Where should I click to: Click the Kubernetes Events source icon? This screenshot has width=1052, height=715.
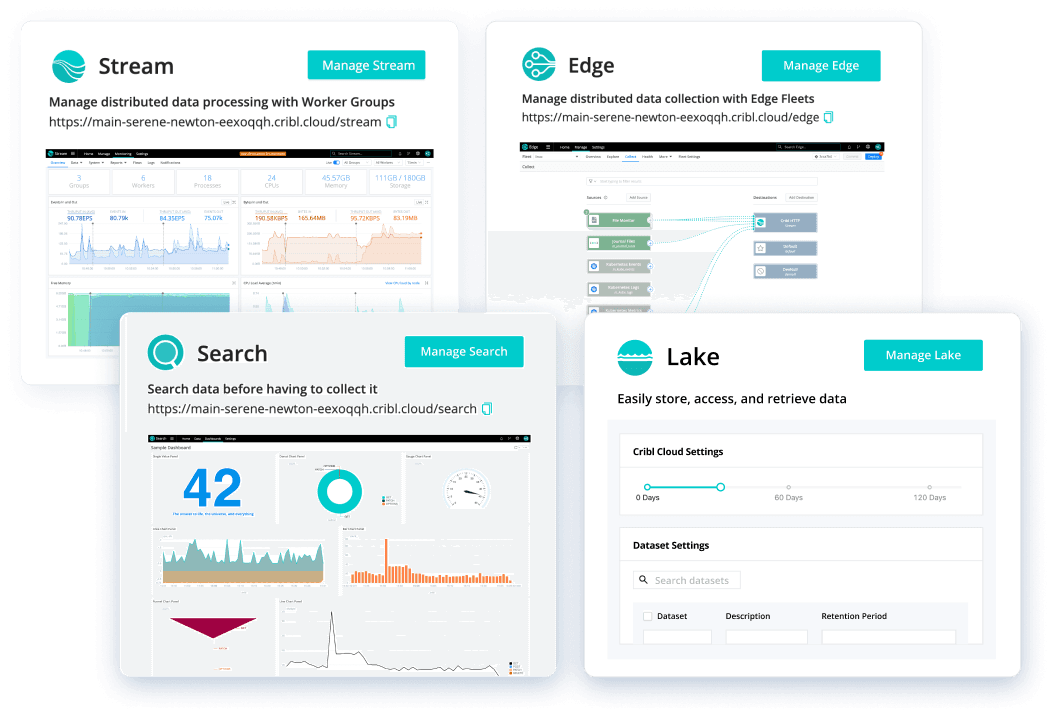[x=594, y=266]
